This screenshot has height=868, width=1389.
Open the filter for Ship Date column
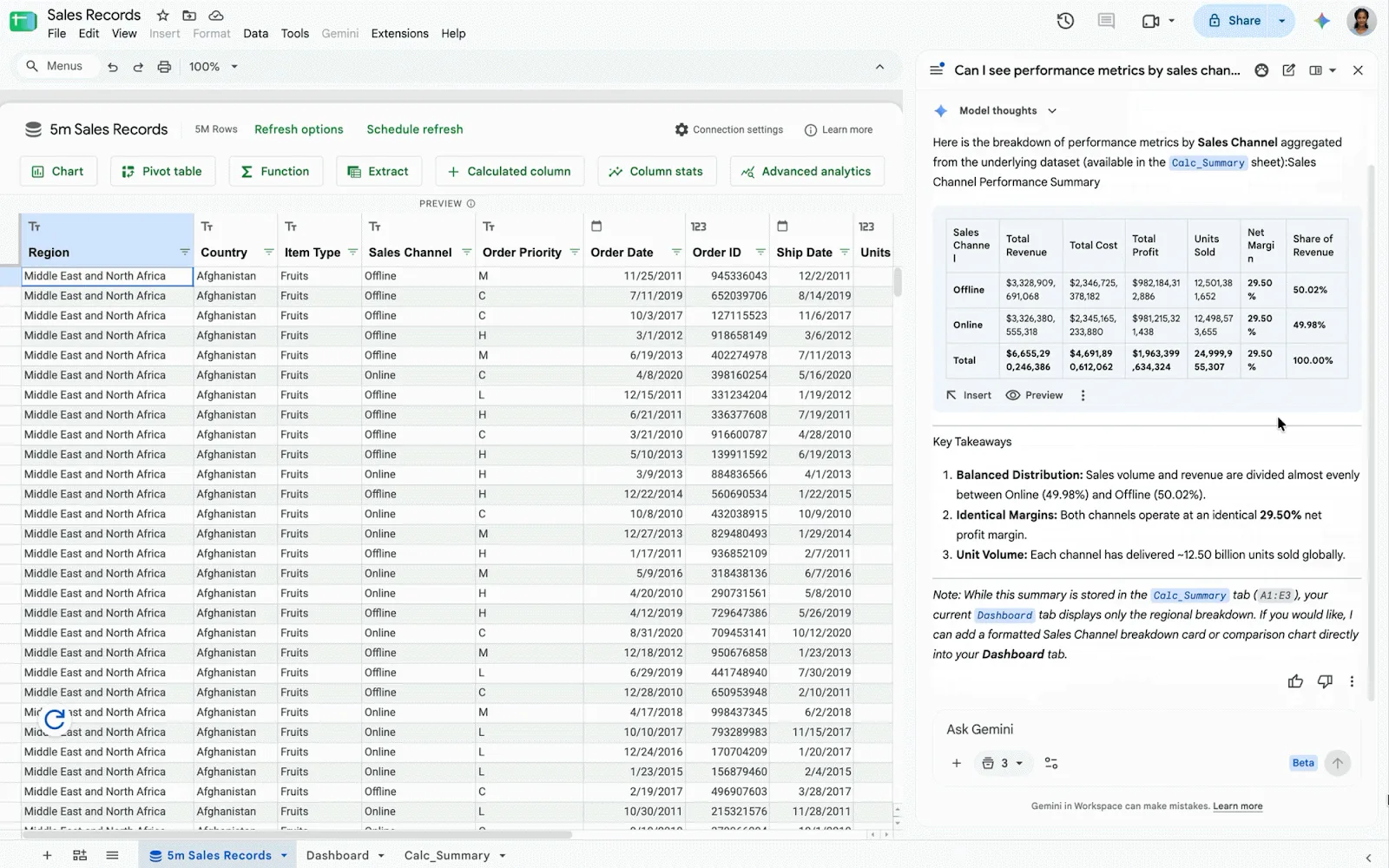tap(845, 253)
